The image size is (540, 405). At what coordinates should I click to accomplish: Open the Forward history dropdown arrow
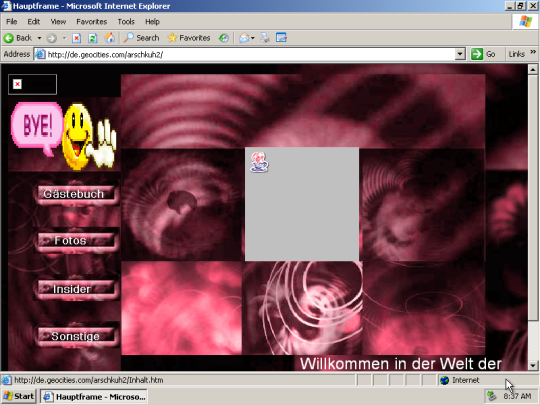coord(64,38)
